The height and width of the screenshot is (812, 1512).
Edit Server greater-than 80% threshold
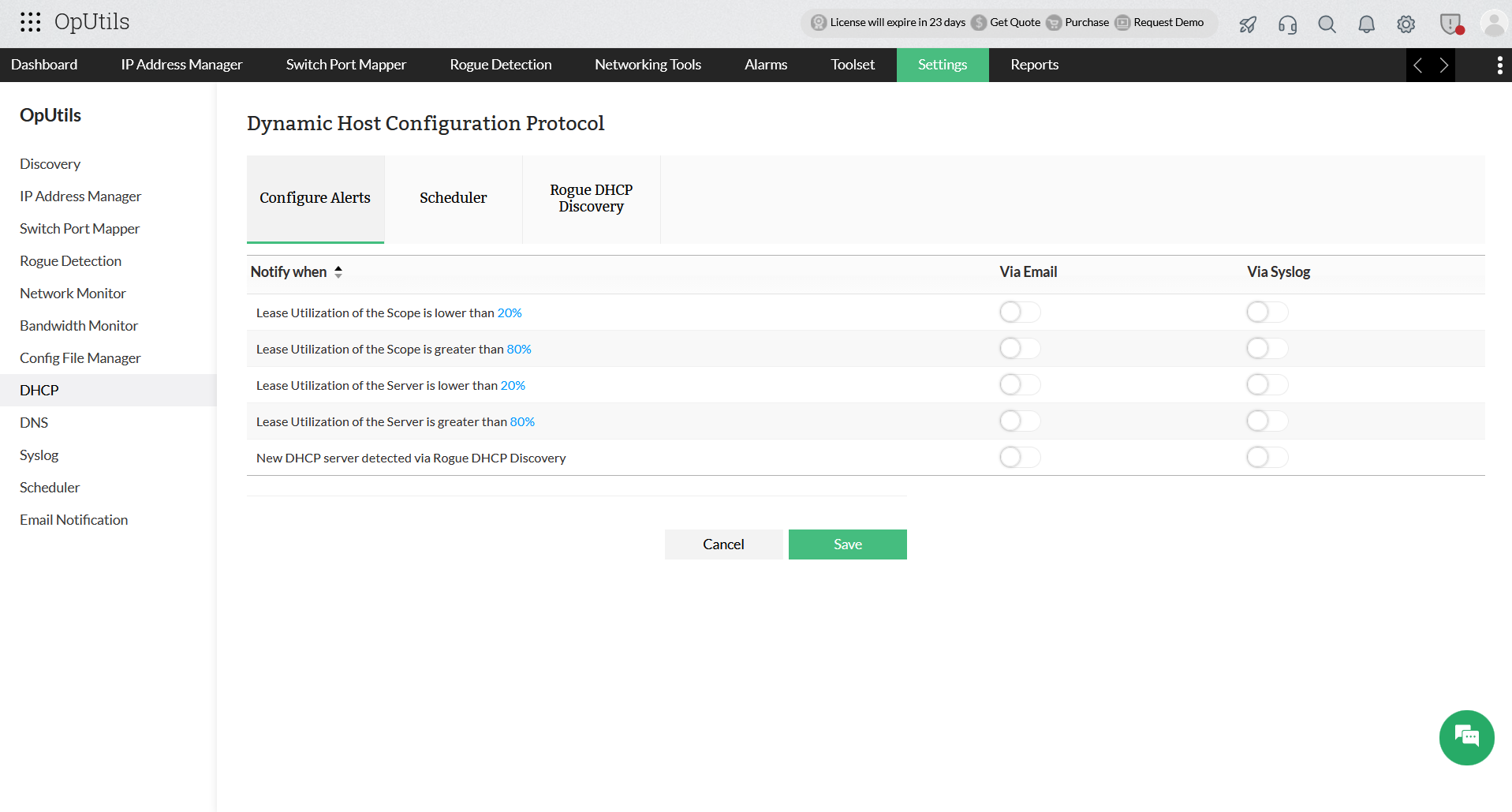pyautogui.click(x=522, y=422)
